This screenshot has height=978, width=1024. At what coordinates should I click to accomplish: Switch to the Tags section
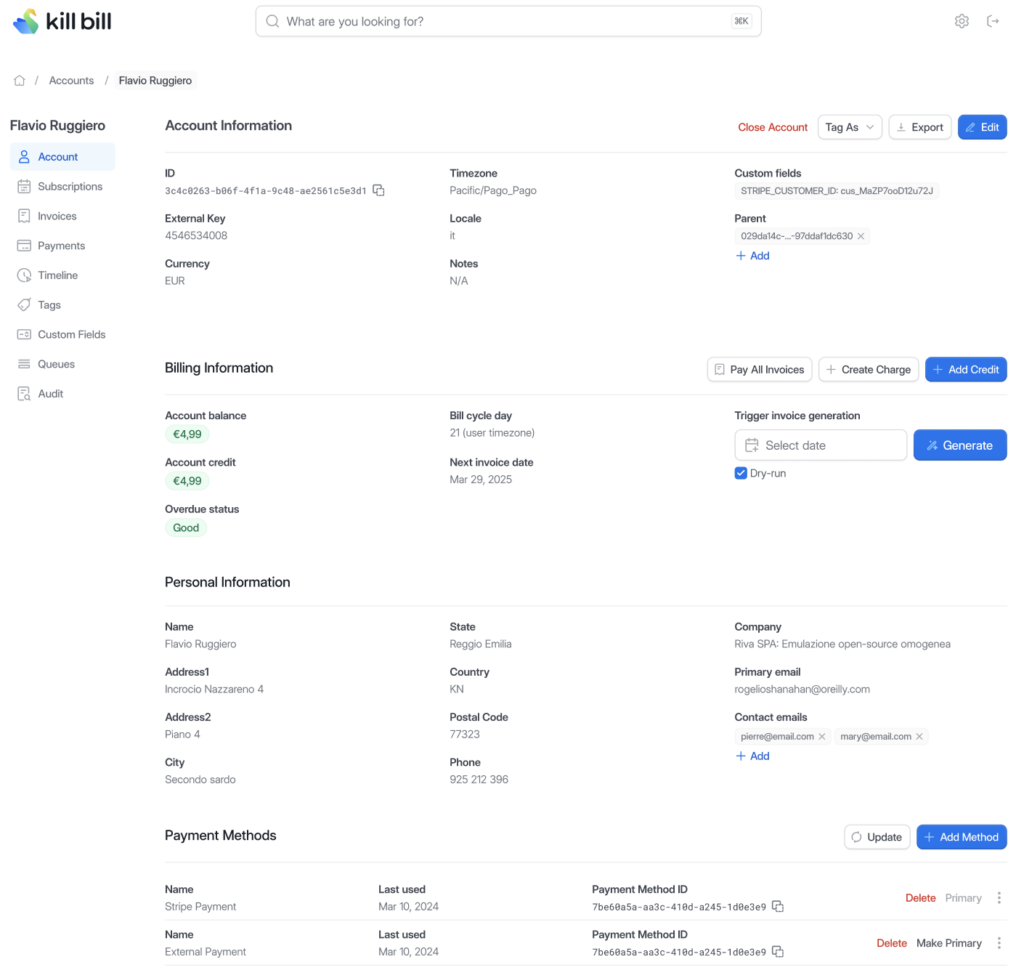tap(46, 304)
